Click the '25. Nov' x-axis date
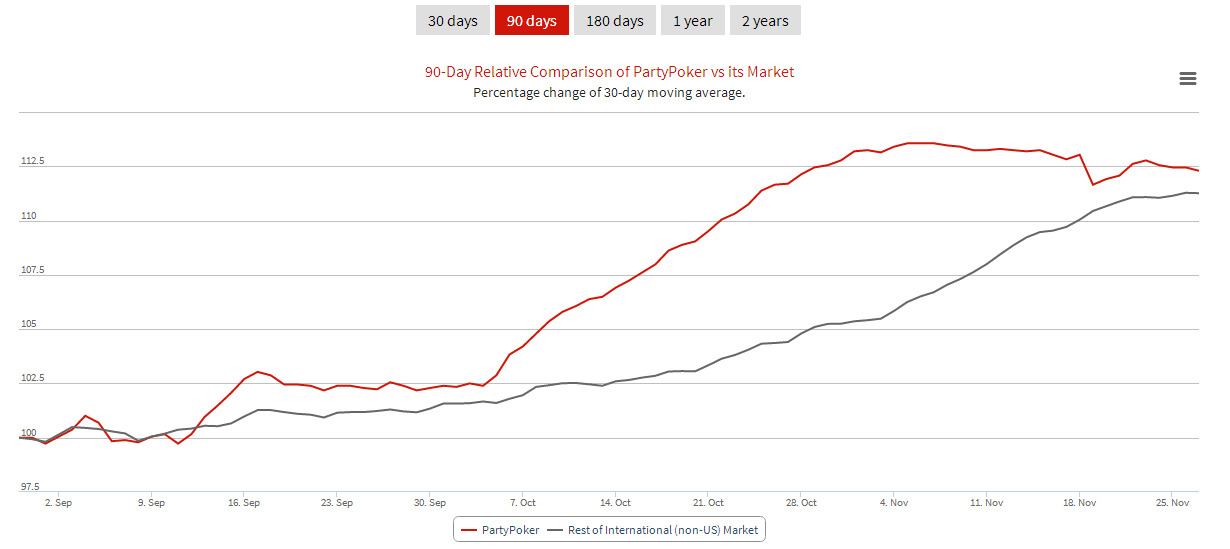1230x549 pixels. [1172, 503]
